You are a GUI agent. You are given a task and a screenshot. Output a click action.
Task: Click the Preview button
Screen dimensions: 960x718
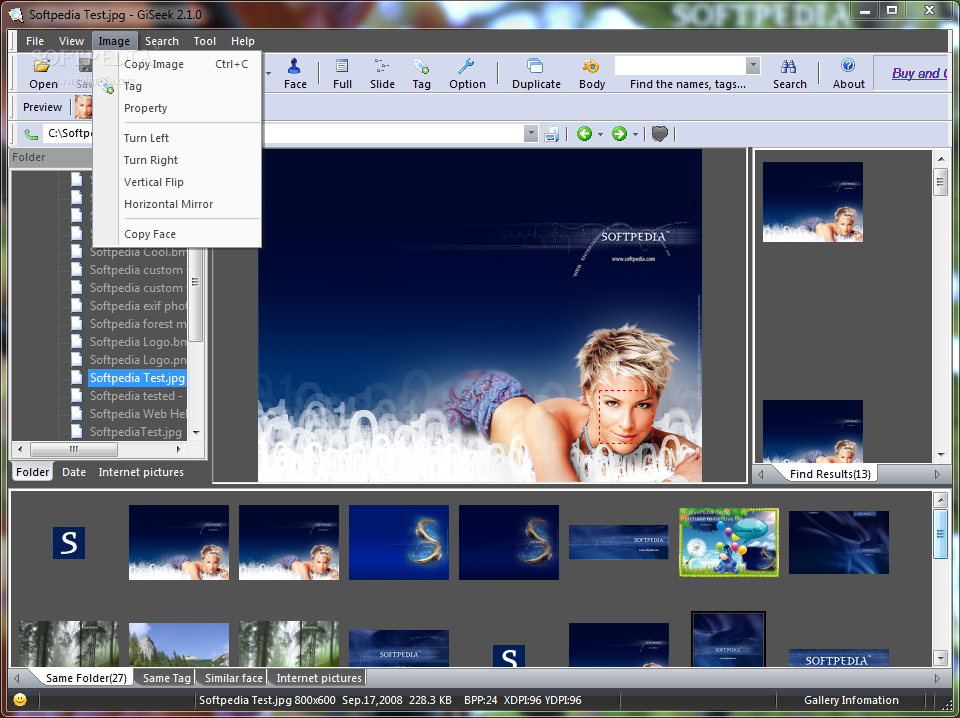[42, 107]
